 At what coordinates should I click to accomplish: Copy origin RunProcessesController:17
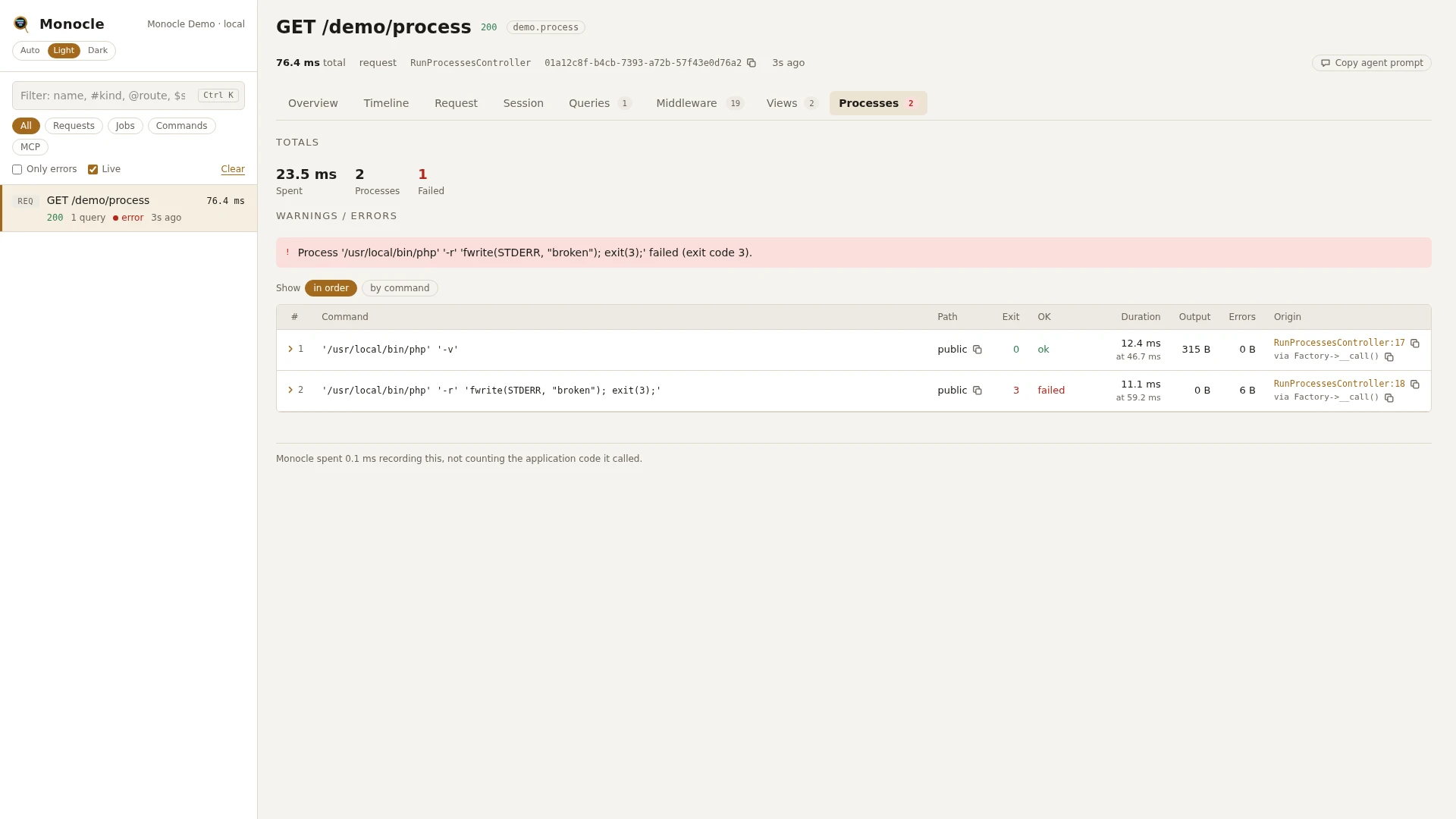click(1415, 344)
